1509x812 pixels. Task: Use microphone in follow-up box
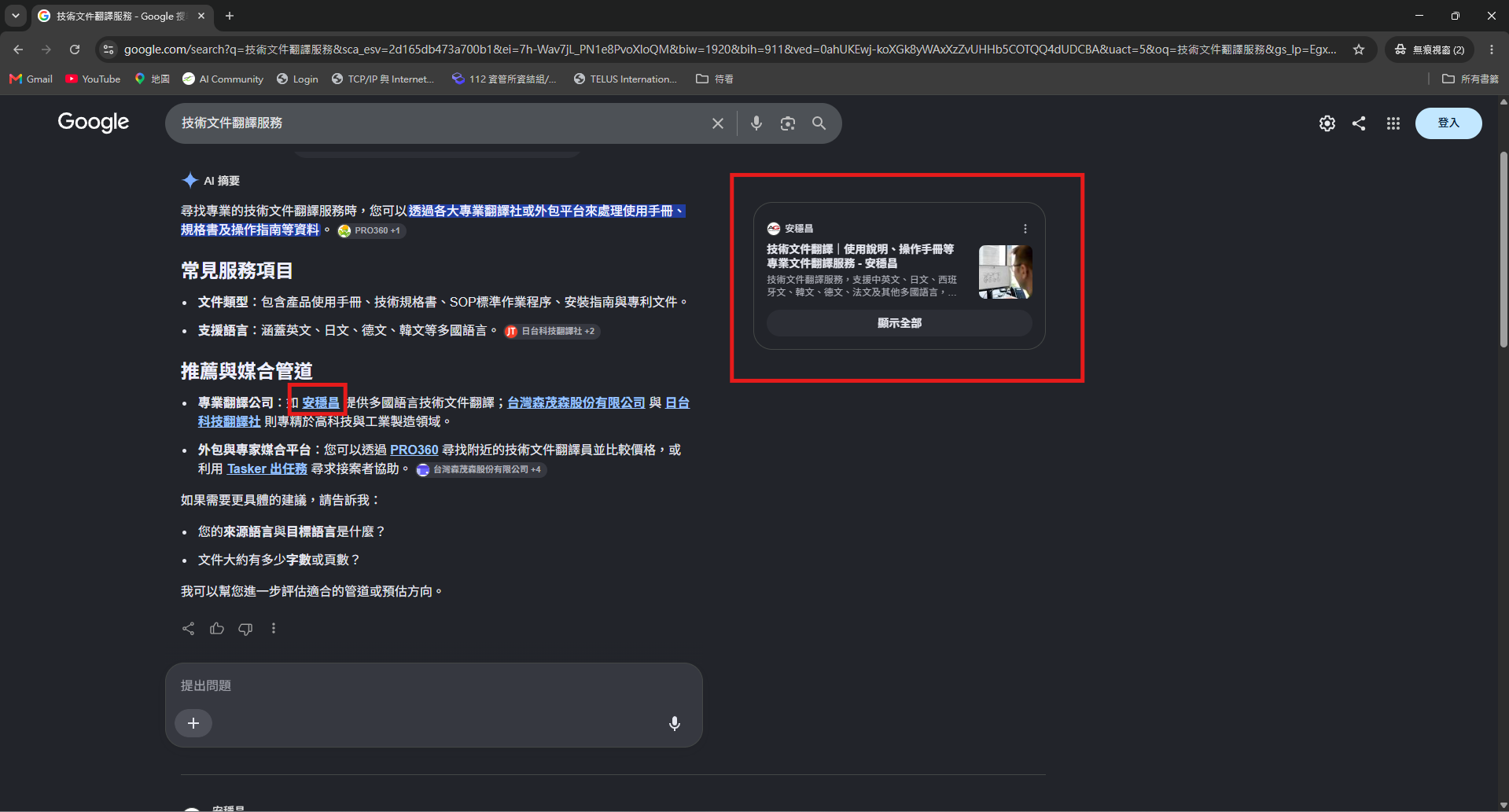pyautogui.click(x=674, y=723)
